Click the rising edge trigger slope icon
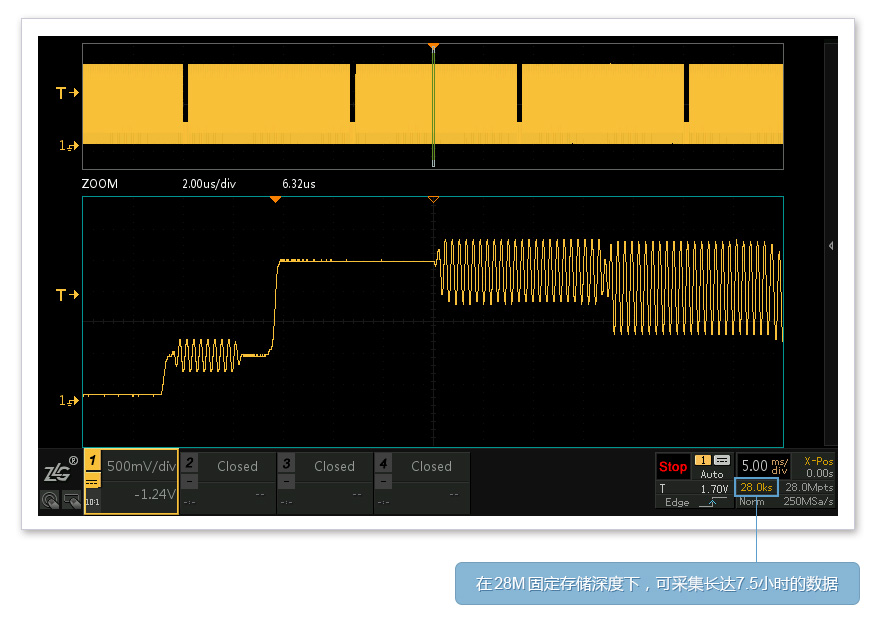Viewport: 888px width, 636px height. (x=712, y=502)
